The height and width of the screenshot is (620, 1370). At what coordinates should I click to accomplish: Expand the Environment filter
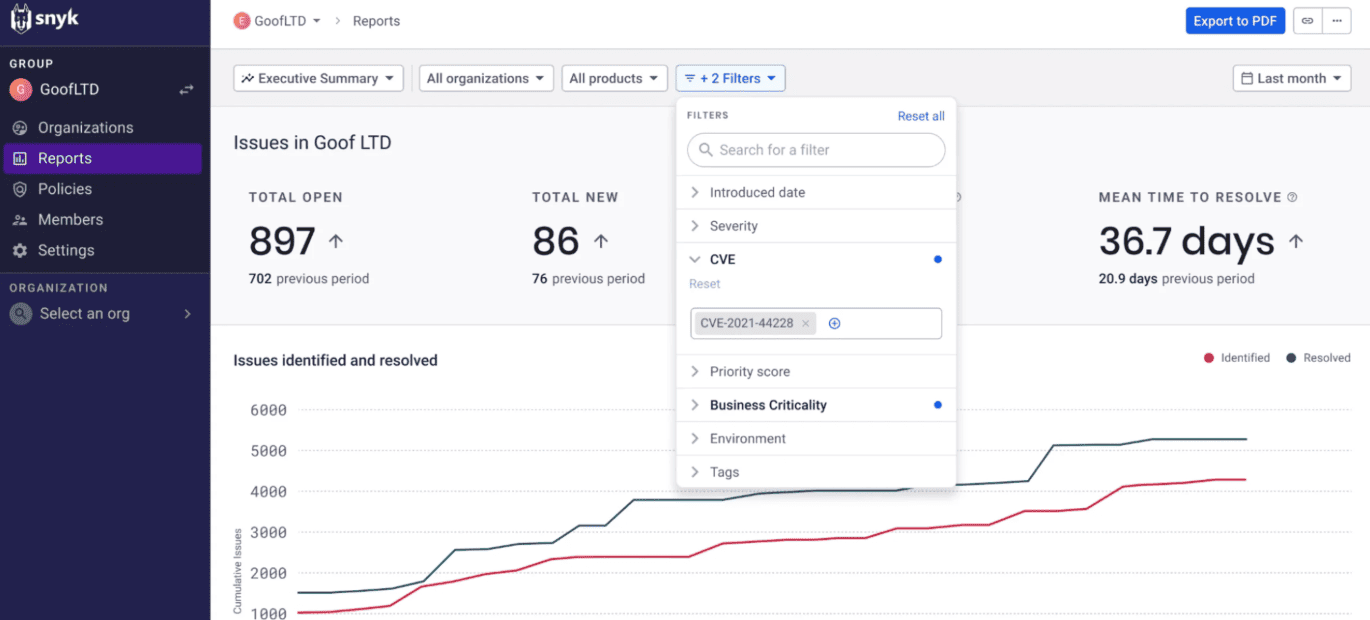point(816,438)
